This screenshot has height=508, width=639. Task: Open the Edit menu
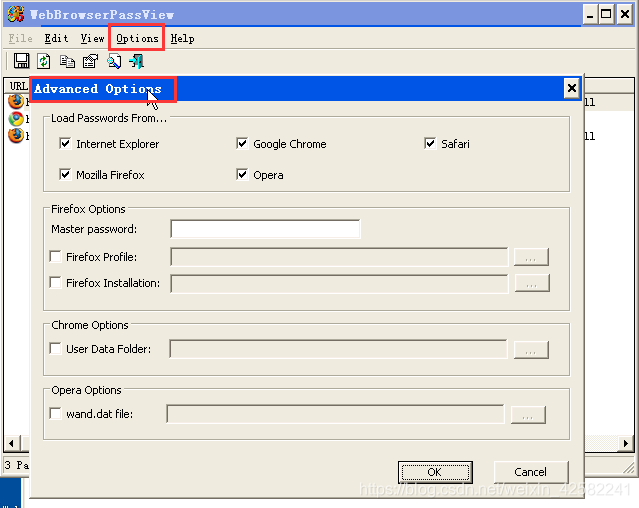click(56, 38)
